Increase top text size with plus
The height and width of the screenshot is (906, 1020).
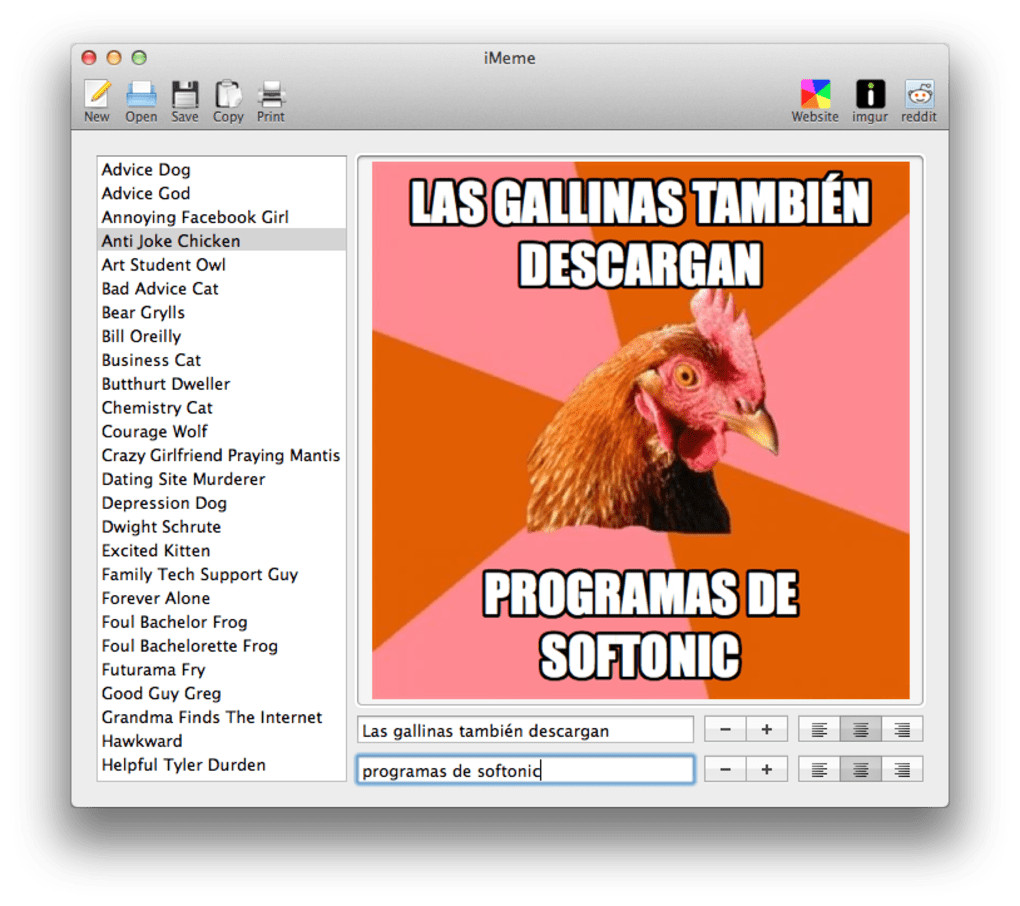(767, 729)
